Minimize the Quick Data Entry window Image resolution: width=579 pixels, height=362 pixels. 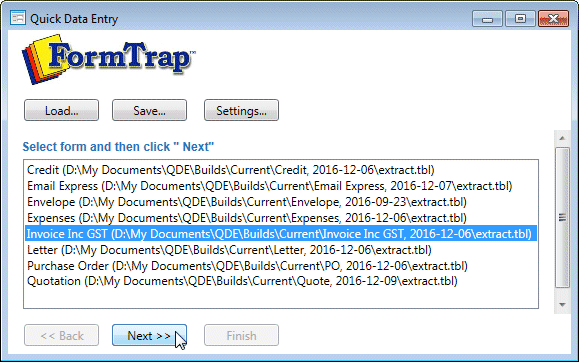(x=487, y=18)
